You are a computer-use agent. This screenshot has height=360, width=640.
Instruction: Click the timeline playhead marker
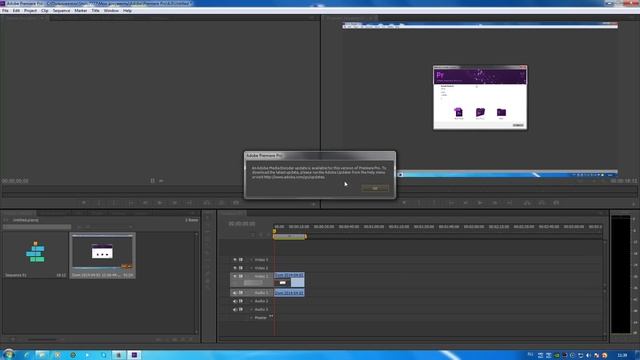click(274, 231)
